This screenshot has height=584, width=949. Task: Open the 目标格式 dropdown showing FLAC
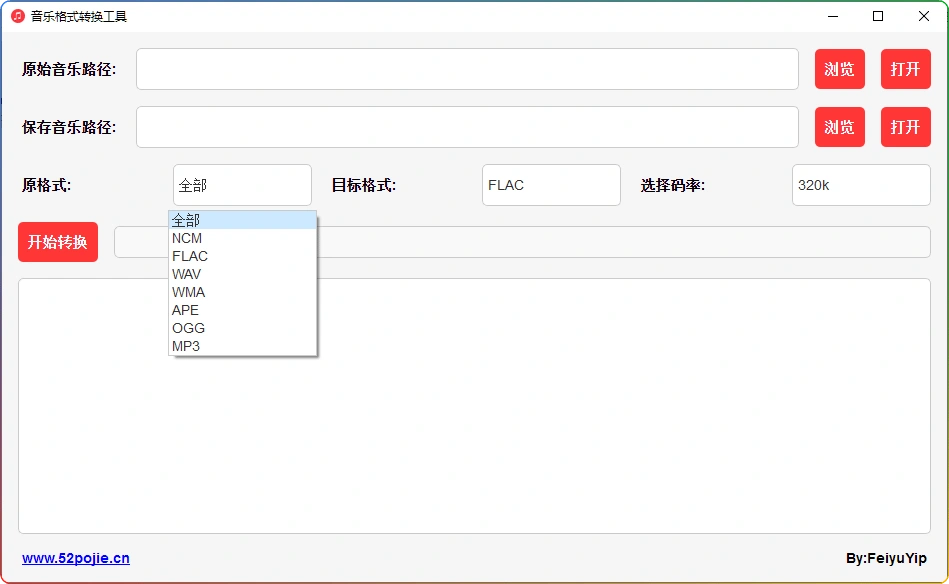[x=550, y=185]
